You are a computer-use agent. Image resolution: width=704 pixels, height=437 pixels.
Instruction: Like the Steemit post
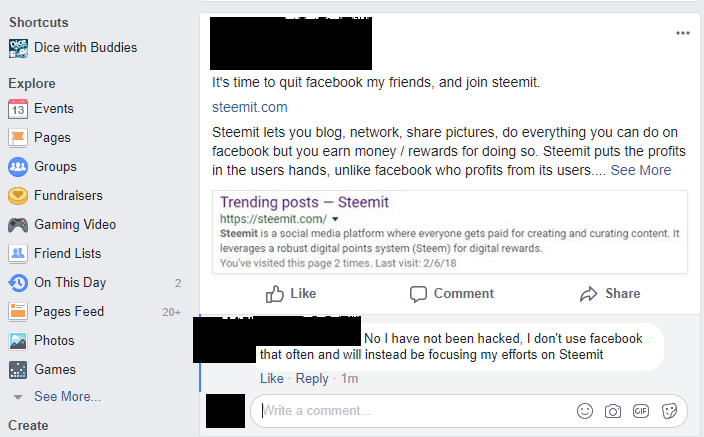pos(291,294)
